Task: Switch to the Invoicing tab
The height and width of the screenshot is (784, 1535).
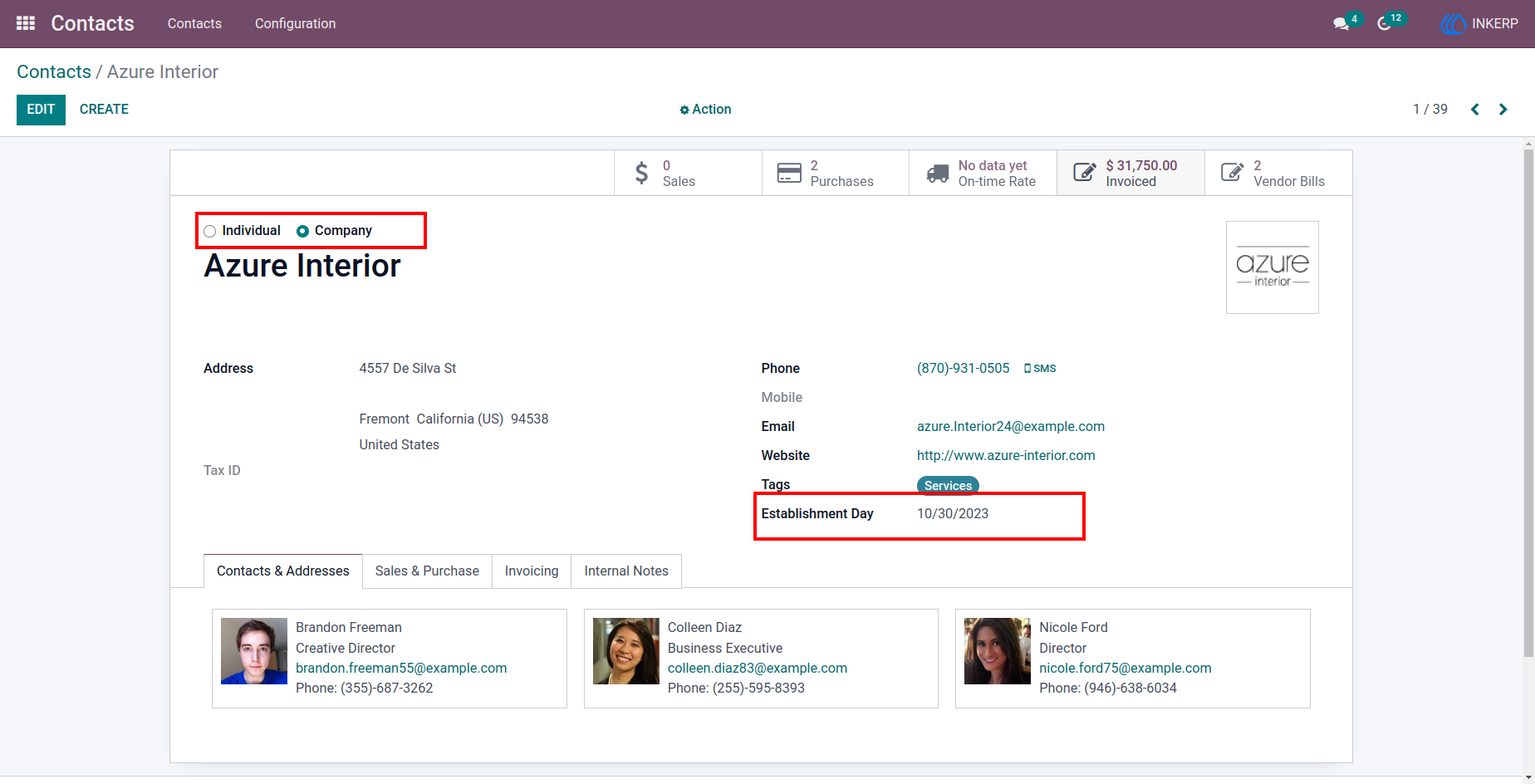Action: [x=532, y=571]
